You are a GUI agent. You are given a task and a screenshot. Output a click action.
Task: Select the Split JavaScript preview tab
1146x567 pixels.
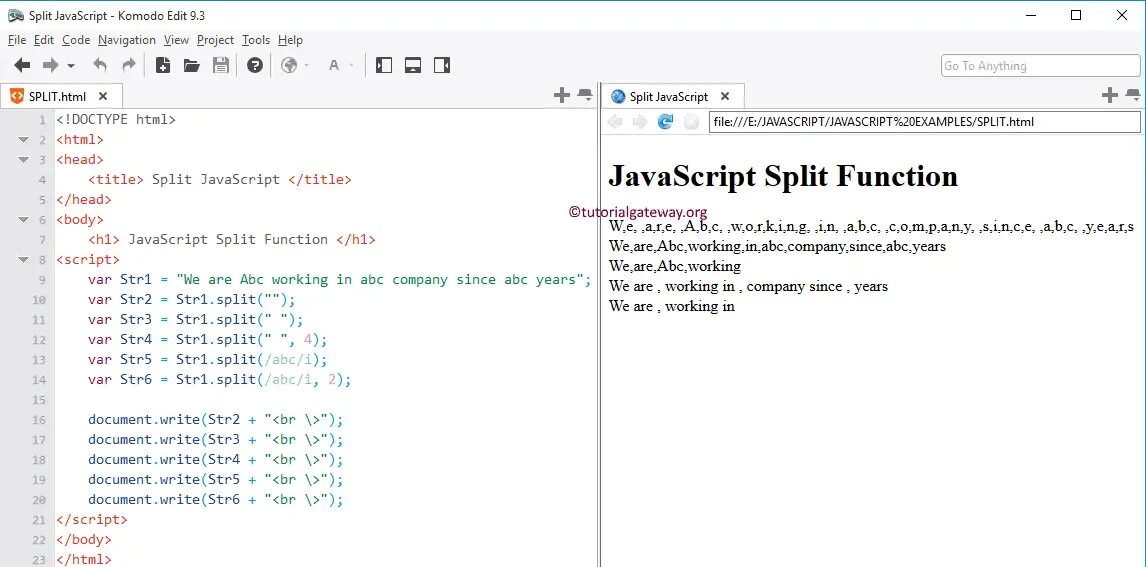(669, 96)
